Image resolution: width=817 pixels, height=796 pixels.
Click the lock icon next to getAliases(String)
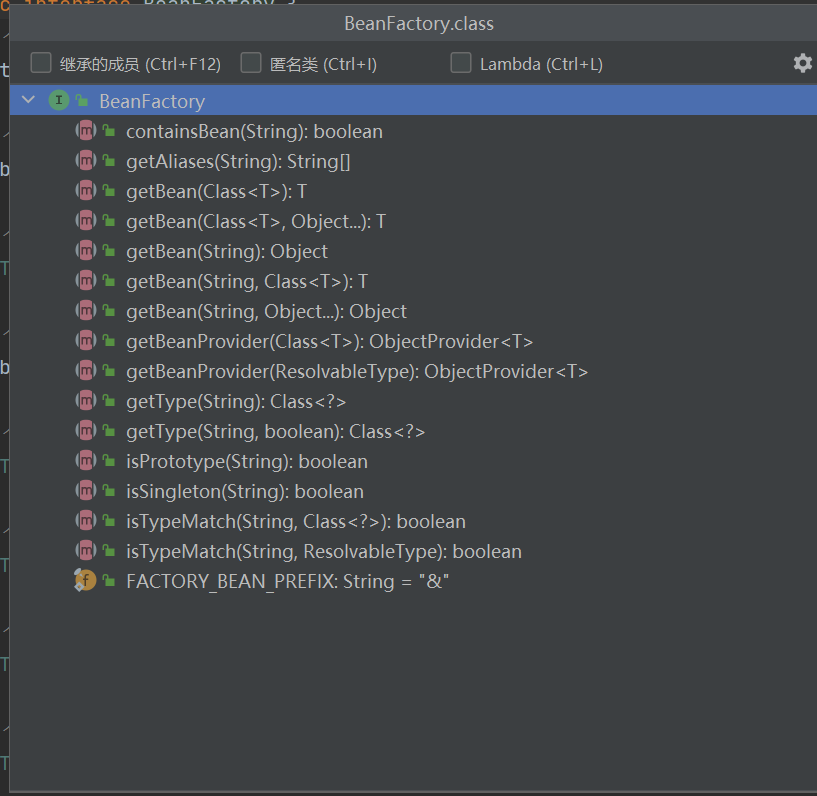point(107,161)
